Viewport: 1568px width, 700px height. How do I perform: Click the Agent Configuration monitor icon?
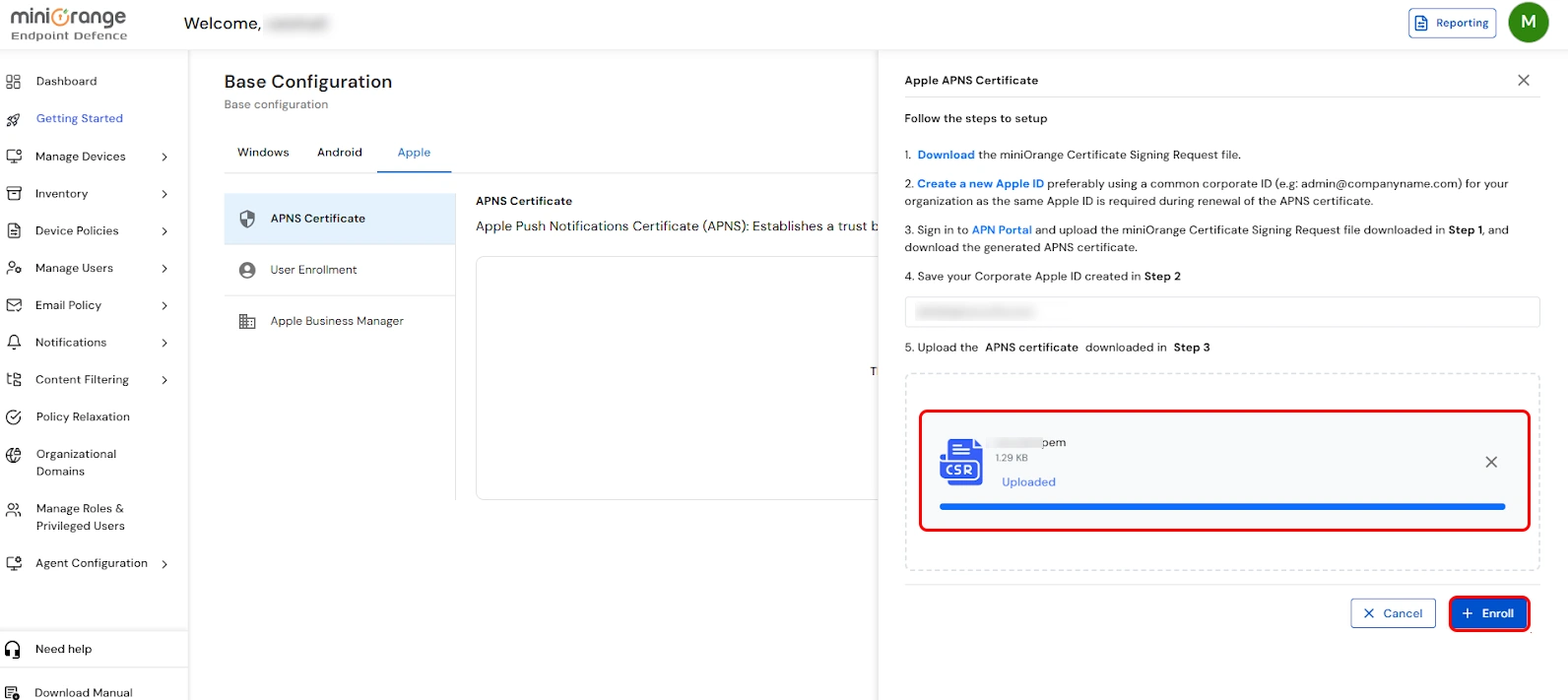(x=14, y=563)
